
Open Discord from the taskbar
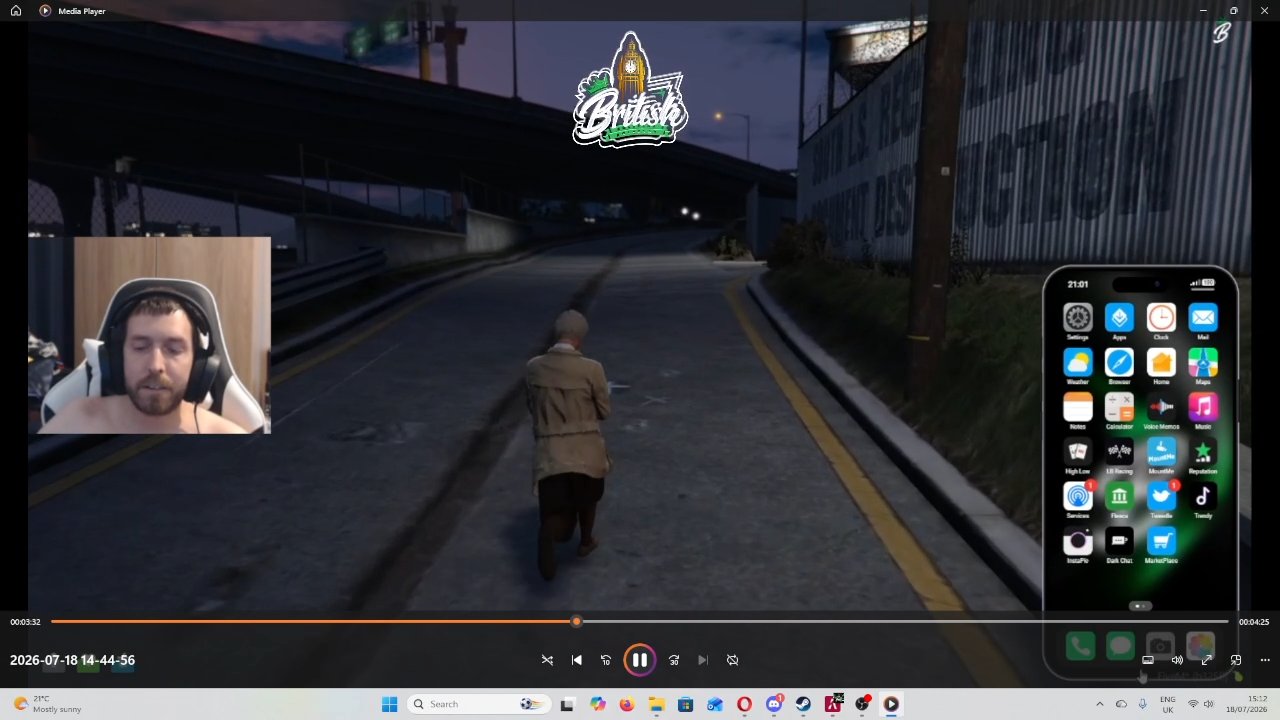coord(774,704)
